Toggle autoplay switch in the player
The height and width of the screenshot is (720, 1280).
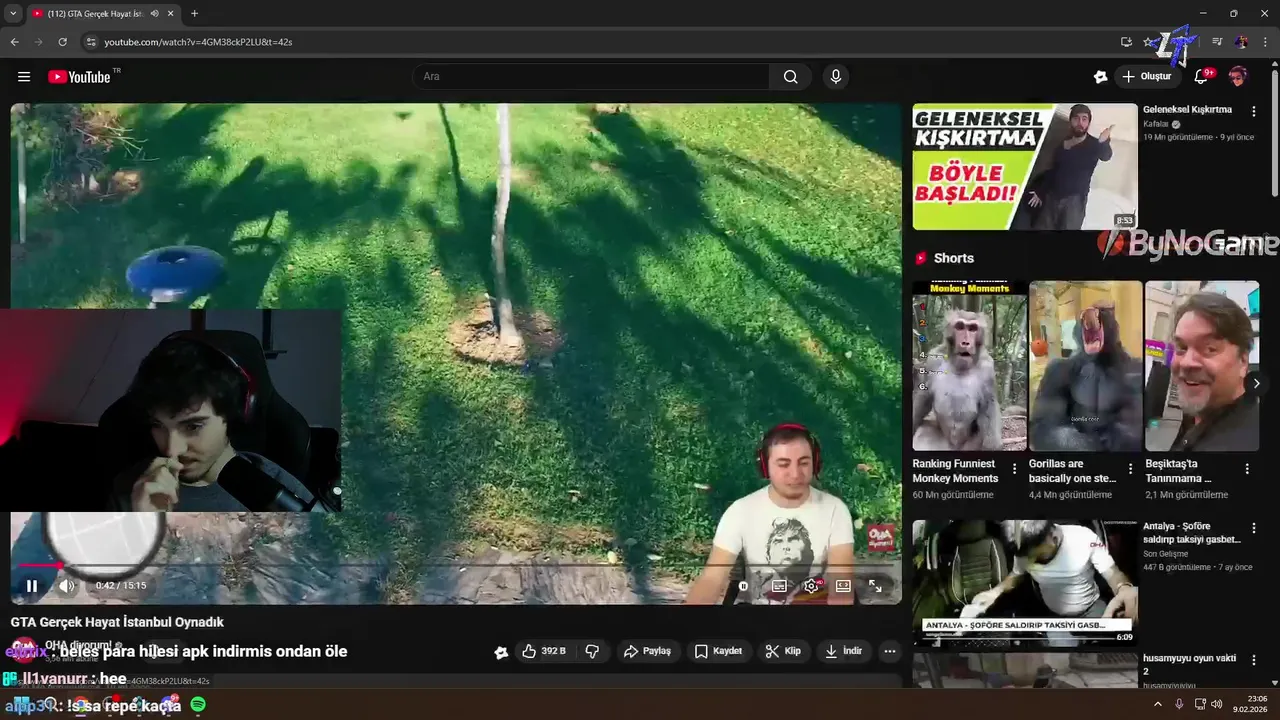[x=743, y=586]
